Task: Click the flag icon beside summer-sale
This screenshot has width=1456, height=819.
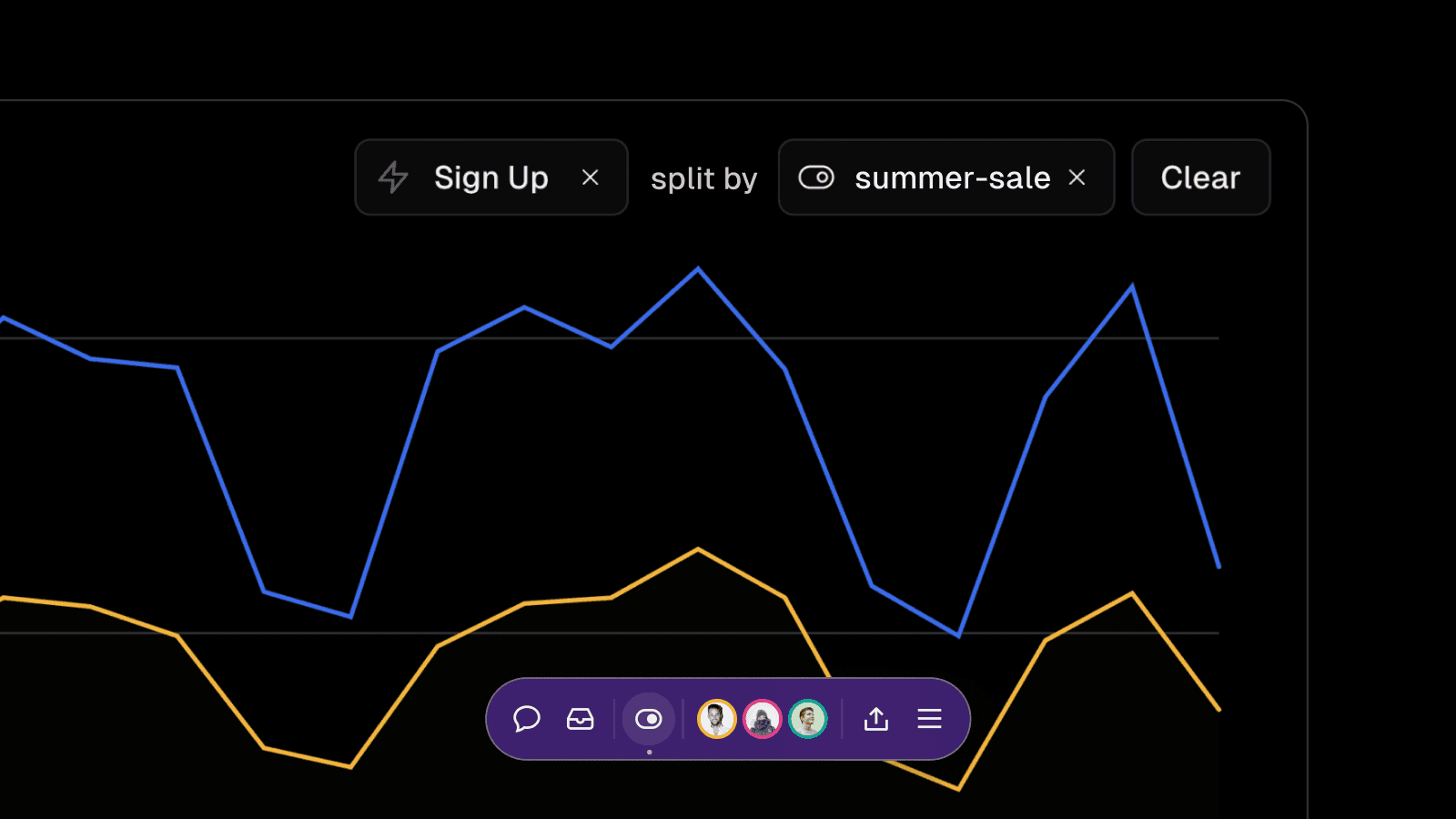Action: tap(816, 177)
